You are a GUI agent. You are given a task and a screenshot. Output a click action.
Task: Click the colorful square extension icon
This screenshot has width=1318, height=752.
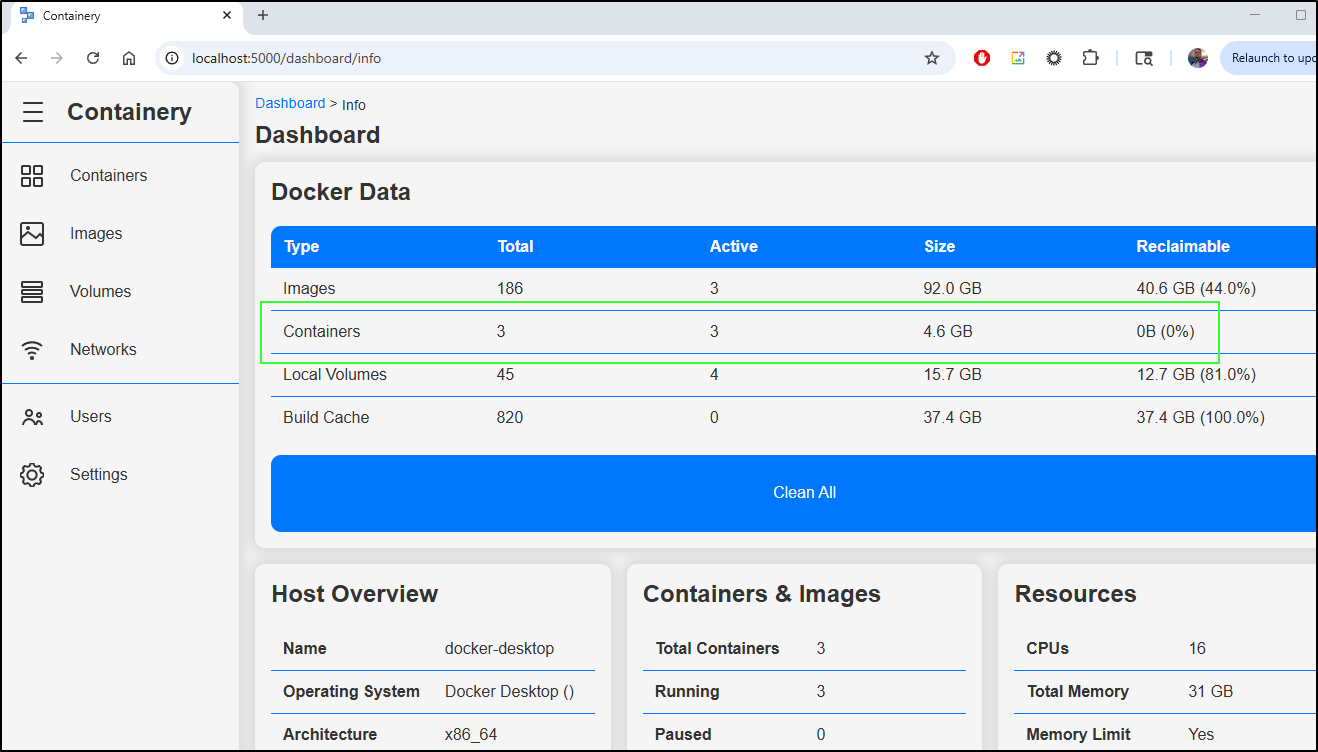[1018, 58]
